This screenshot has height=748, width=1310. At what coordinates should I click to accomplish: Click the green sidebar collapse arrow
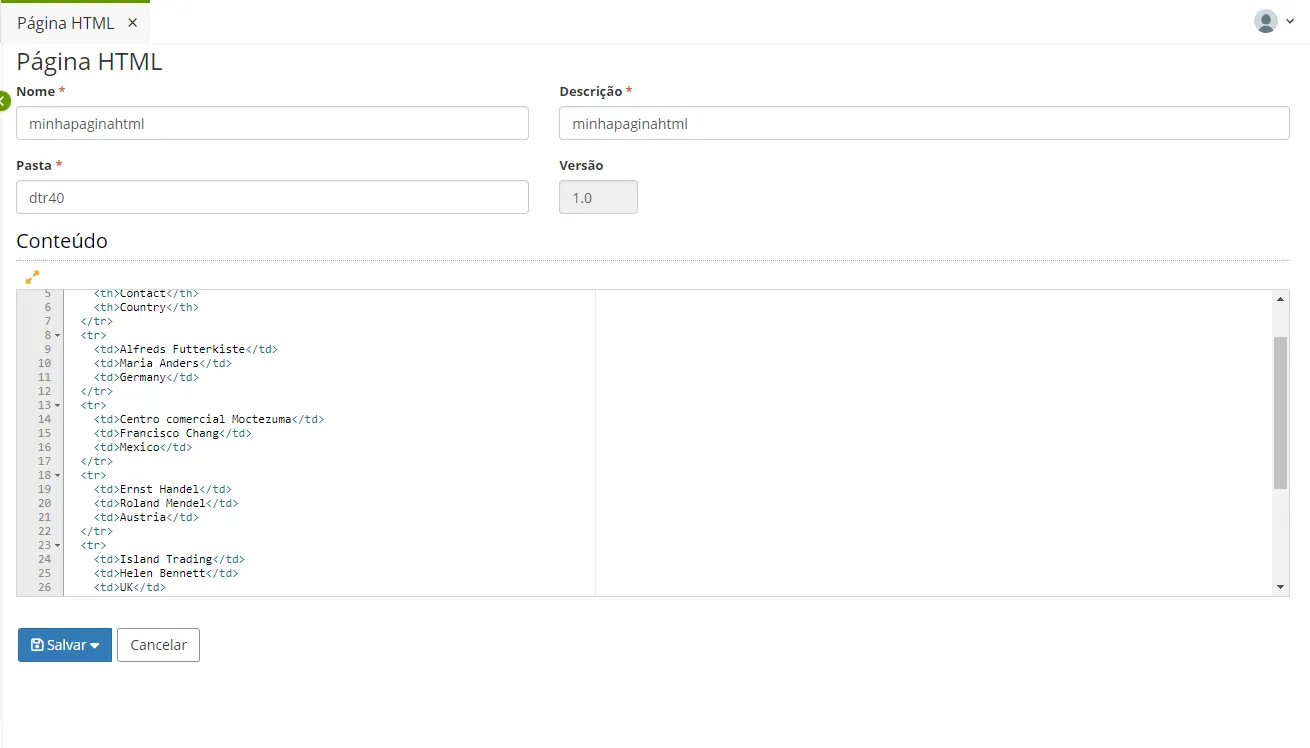click(4, 100)
